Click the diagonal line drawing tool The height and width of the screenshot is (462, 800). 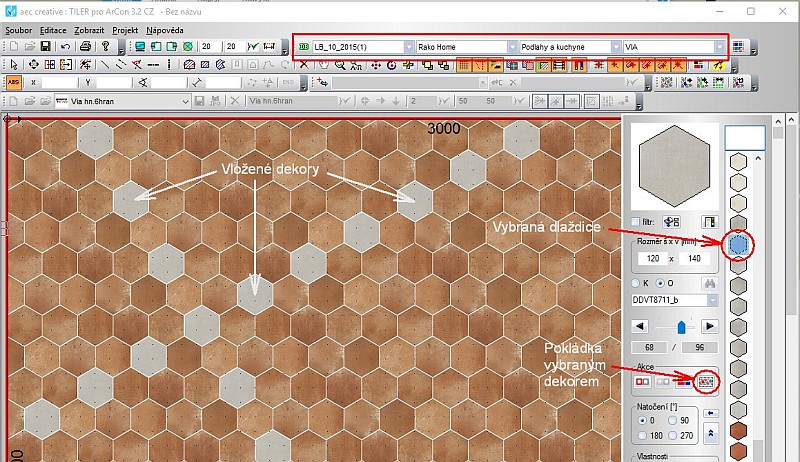[105, 65]
